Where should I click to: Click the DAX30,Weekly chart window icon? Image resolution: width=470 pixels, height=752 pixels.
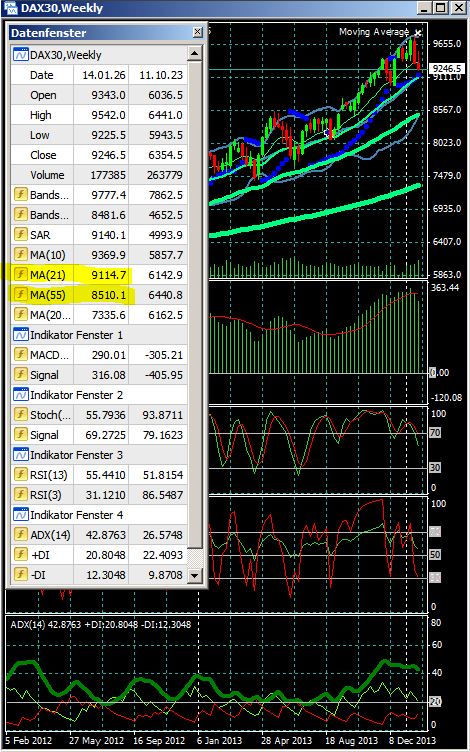click(11, 8)
